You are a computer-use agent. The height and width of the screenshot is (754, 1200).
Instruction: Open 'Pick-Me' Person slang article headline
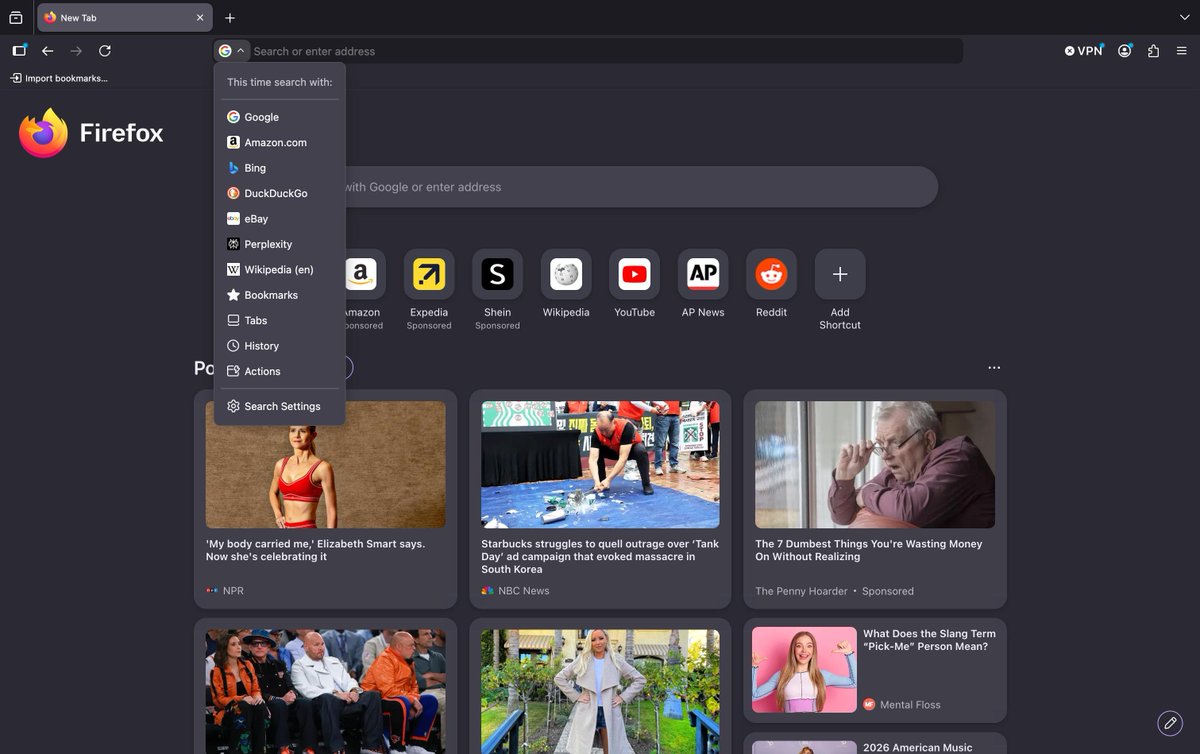929,640
